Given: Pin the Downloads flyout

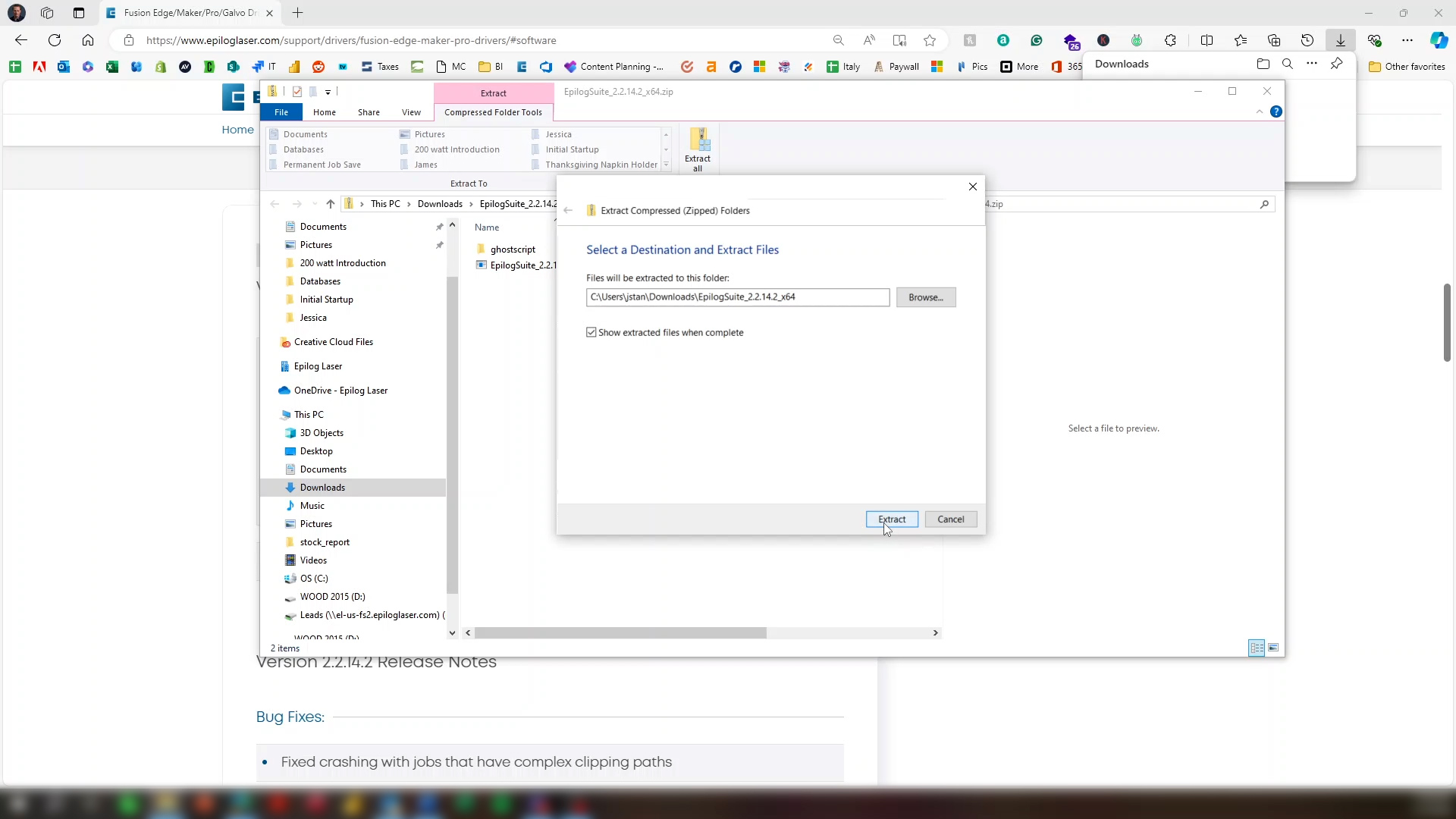Looking at the screenshot, I should tap(1336, 64).
